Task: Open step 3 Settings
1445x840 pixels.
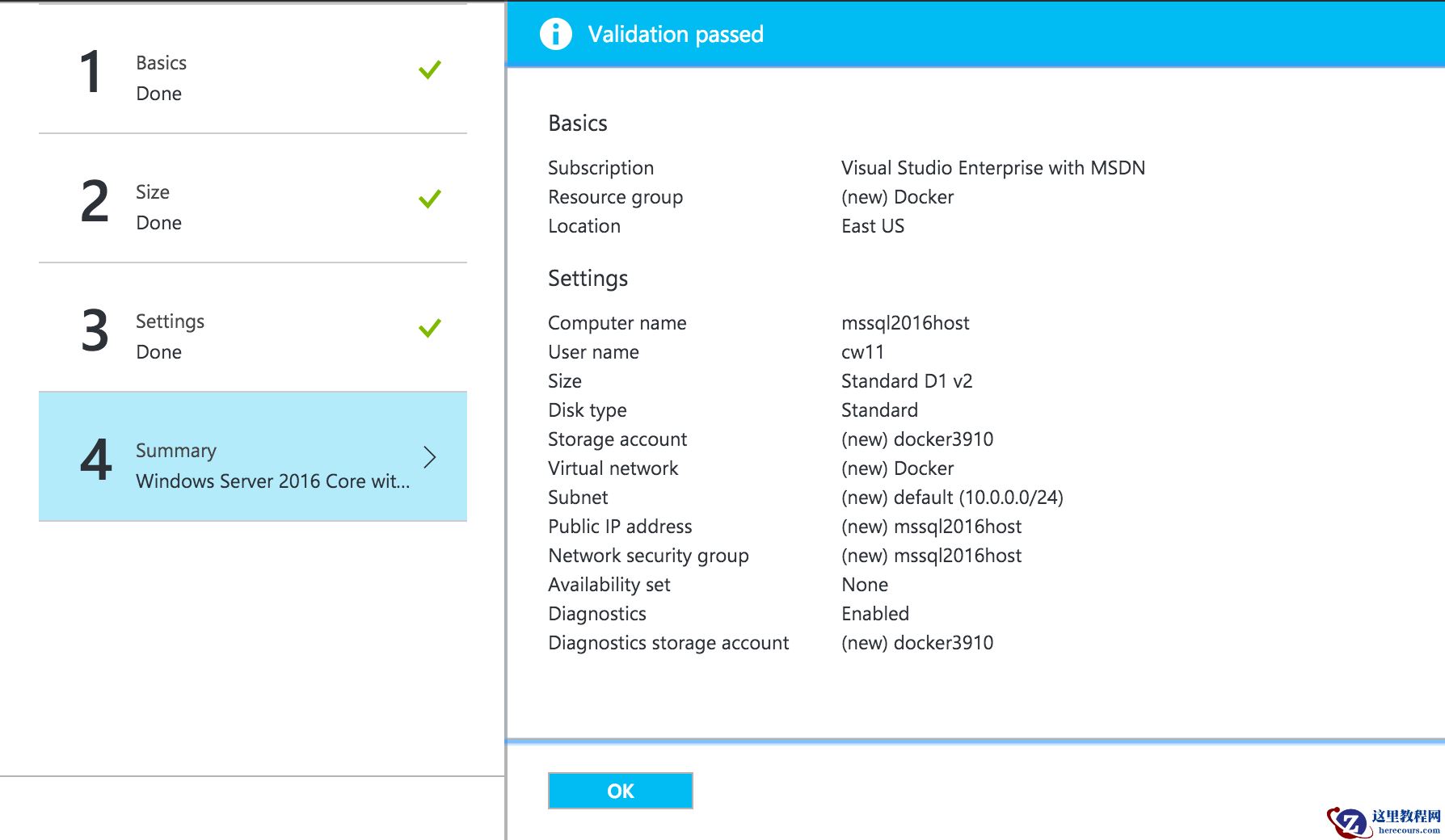Action: tap(253, 328)
